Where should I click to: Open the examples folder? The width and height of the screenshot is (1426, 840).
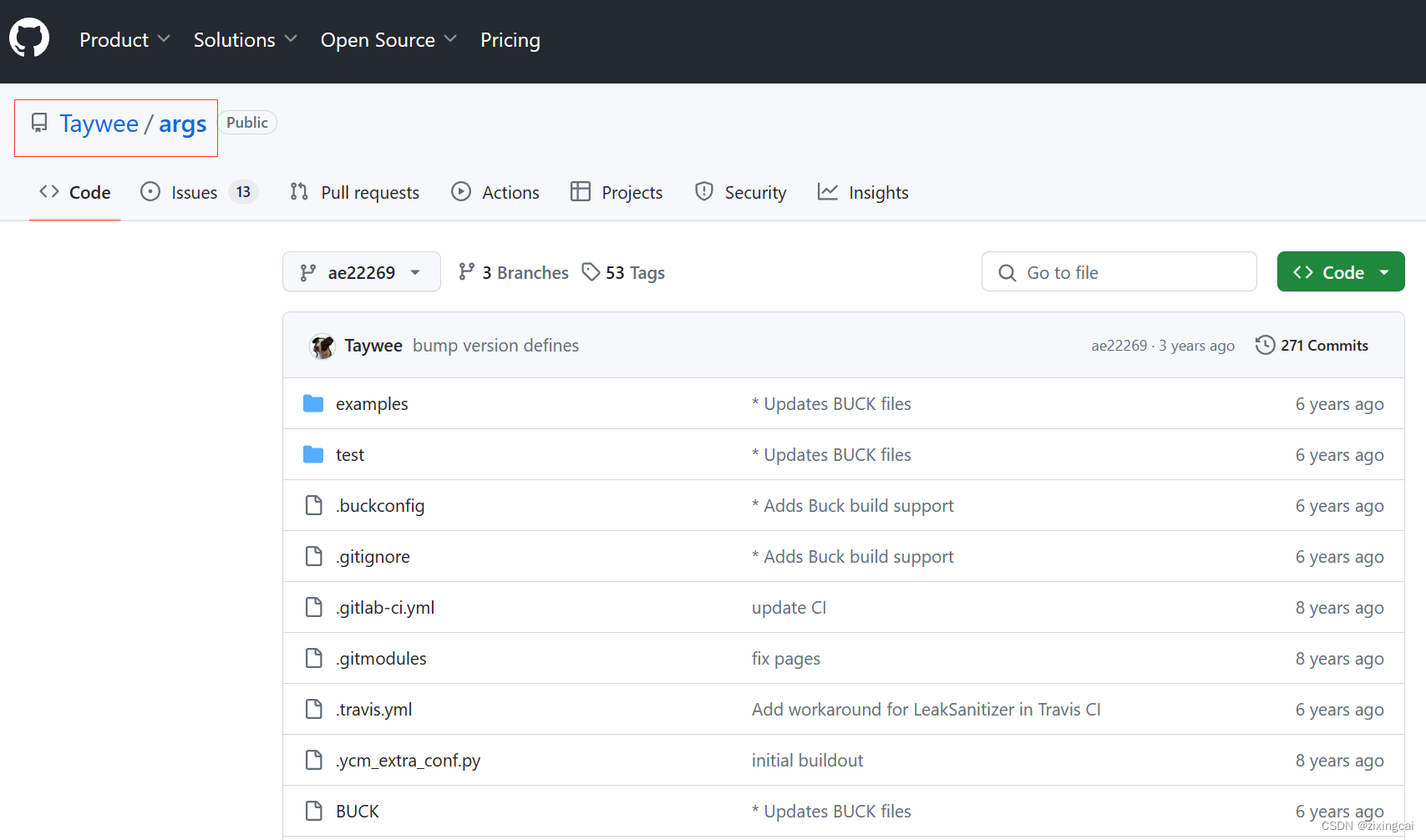tap(372, 403)
